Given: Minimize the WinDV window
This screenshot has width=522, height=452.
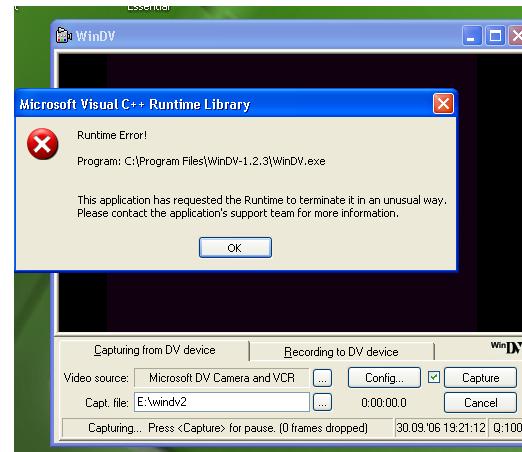Looking at the screenshot, I should tap(472, 36).
